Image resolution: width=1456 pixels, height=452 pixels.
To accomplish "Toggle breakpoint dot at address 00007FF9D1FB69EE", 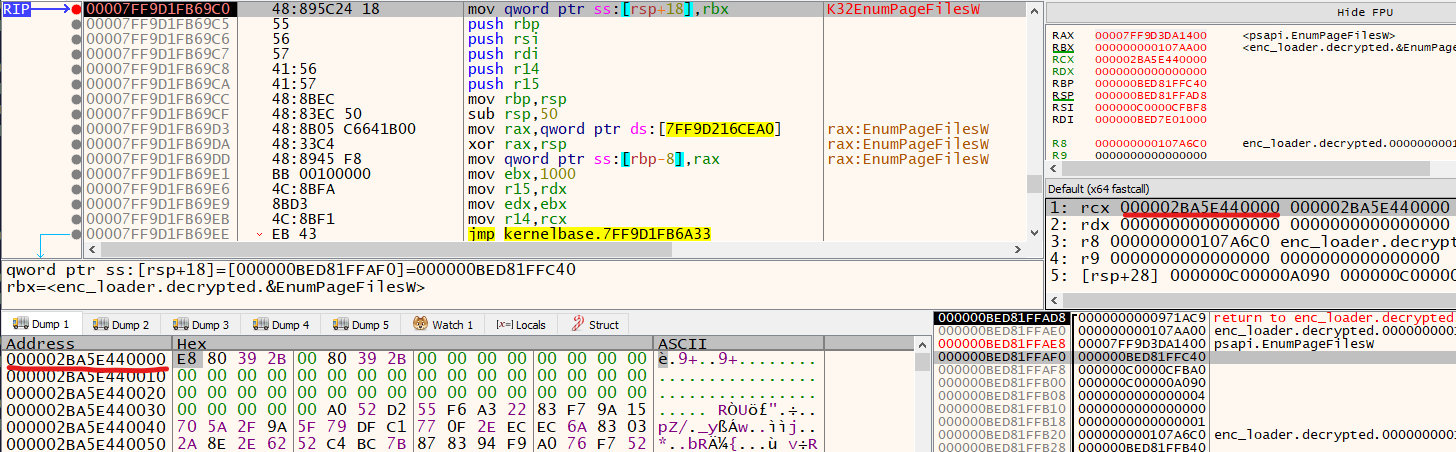I will [76, 234].
